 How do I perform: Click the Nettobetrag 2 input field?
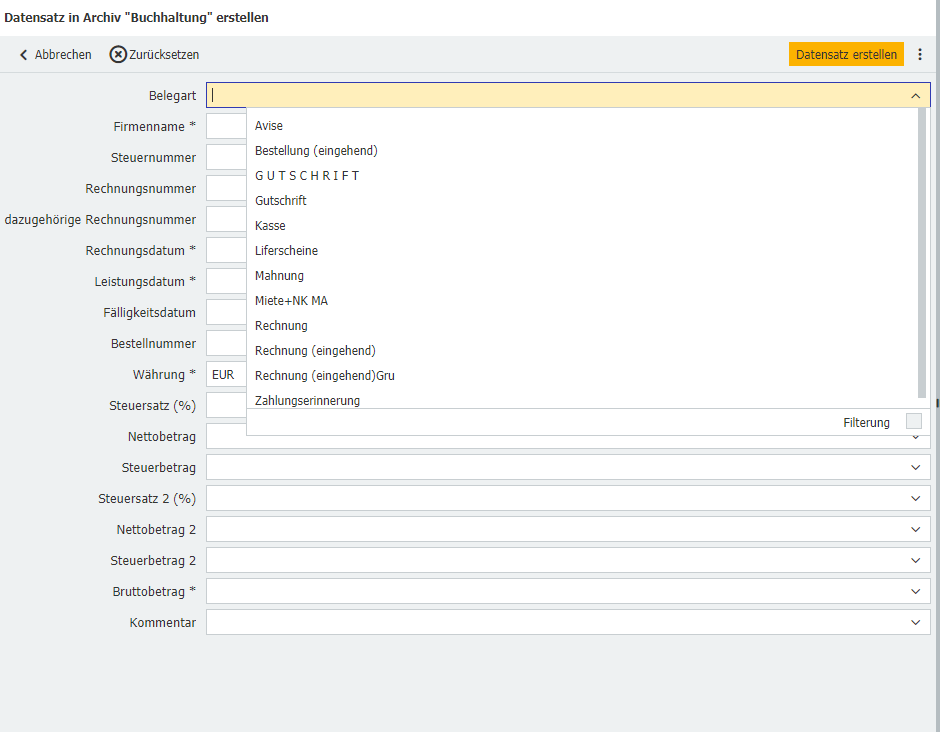550,530
